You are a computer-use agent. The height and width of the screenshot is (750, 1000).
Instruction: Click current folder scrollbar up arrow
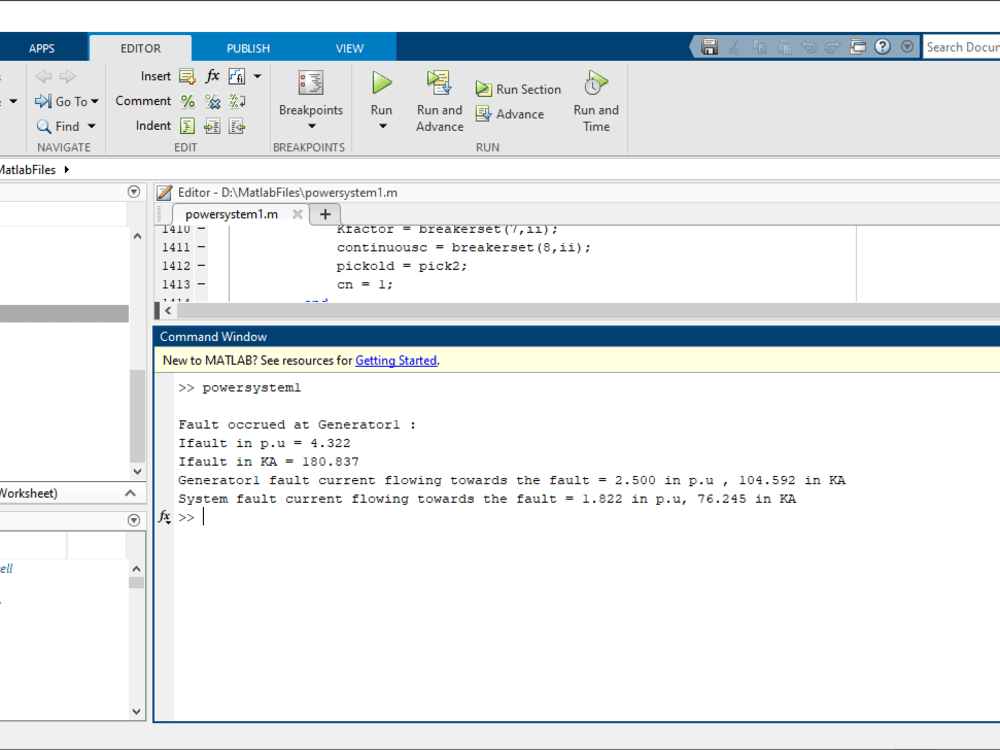pos(137,236)
